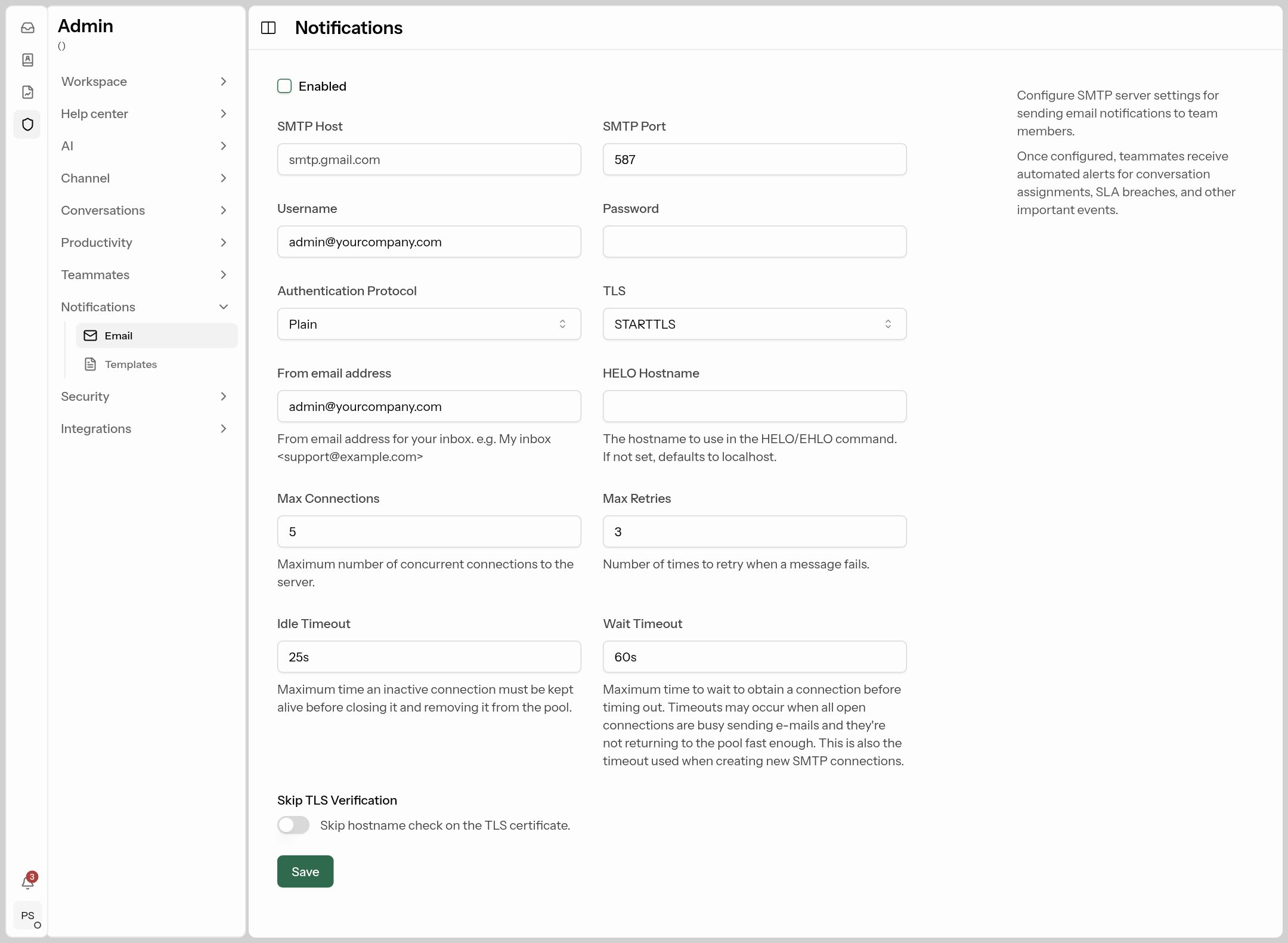
Task: Click the Idle Timeout field
Action: point(429,657)
